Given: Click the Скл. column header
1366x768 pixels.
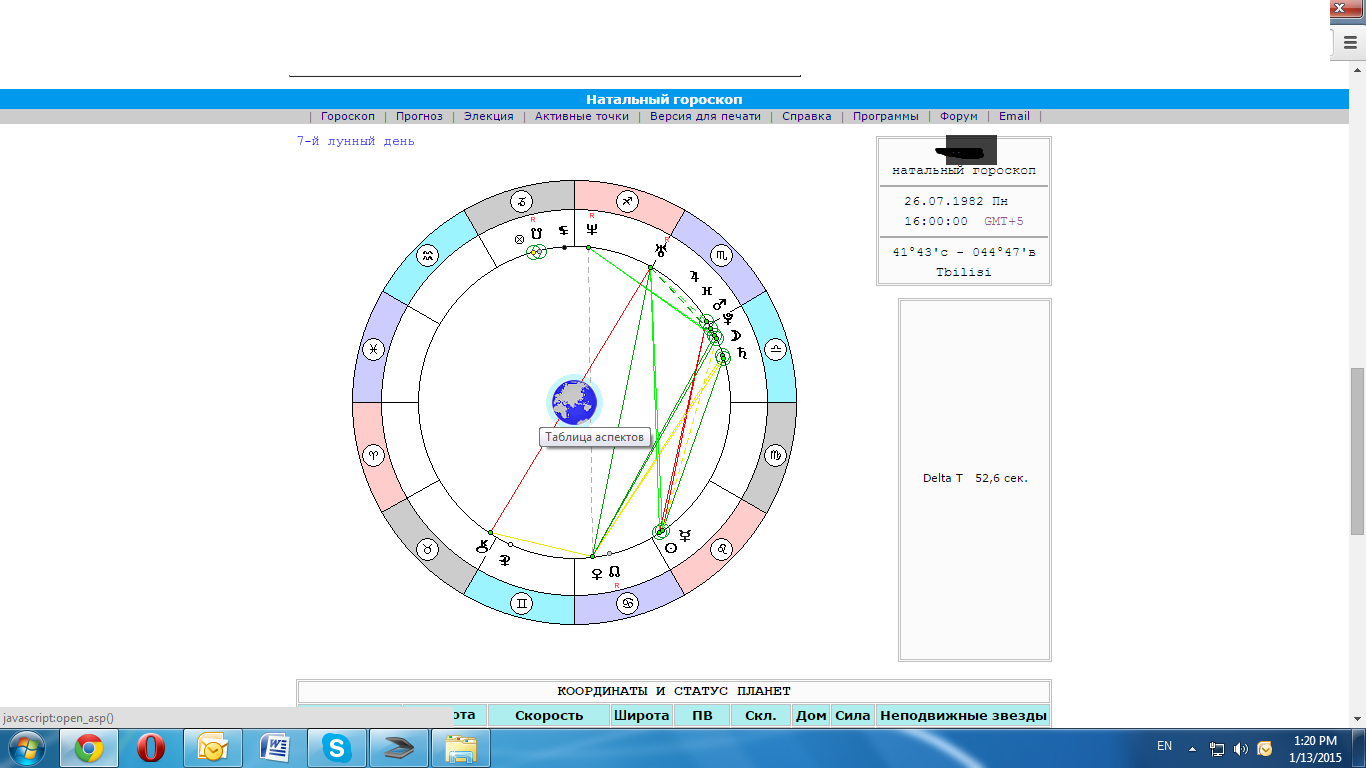Looking at the screenshot, I should [761, 715].
